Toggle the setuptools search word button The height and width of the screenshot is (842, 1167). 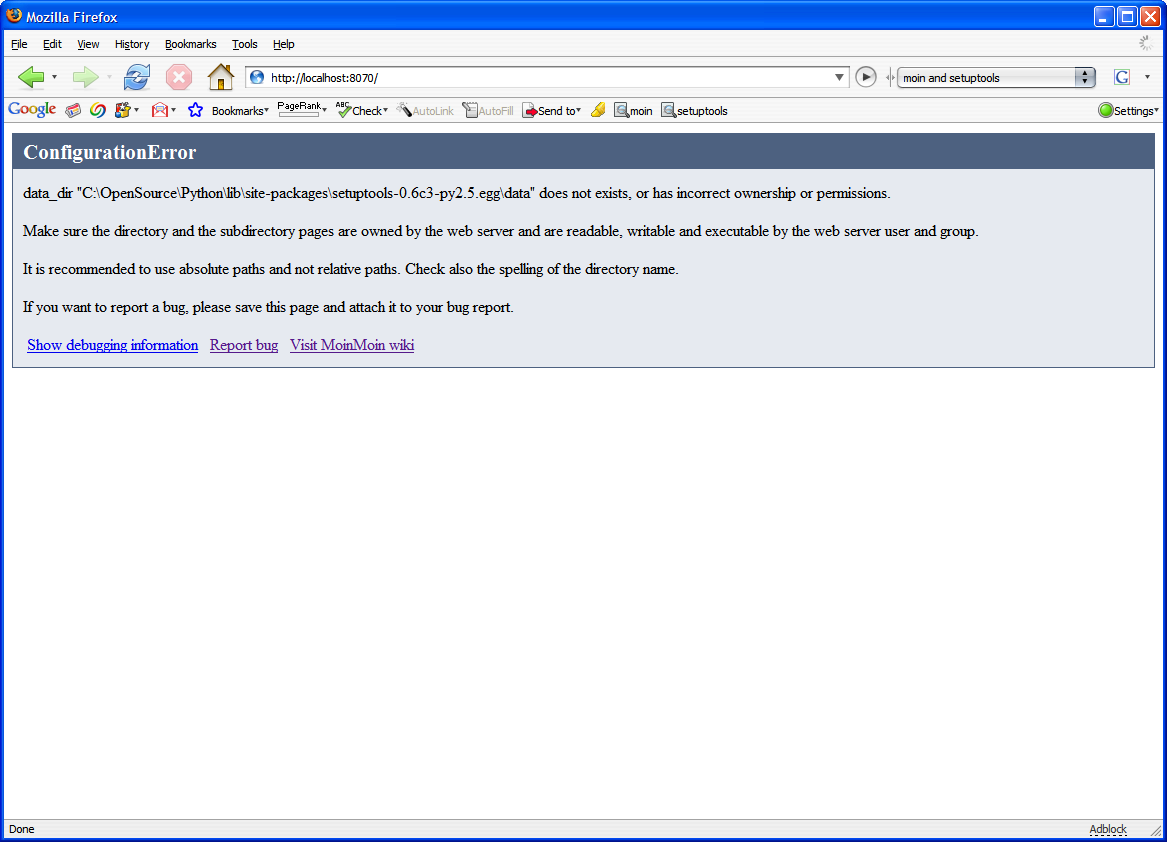pyautogui.click(x=694, y=110)
